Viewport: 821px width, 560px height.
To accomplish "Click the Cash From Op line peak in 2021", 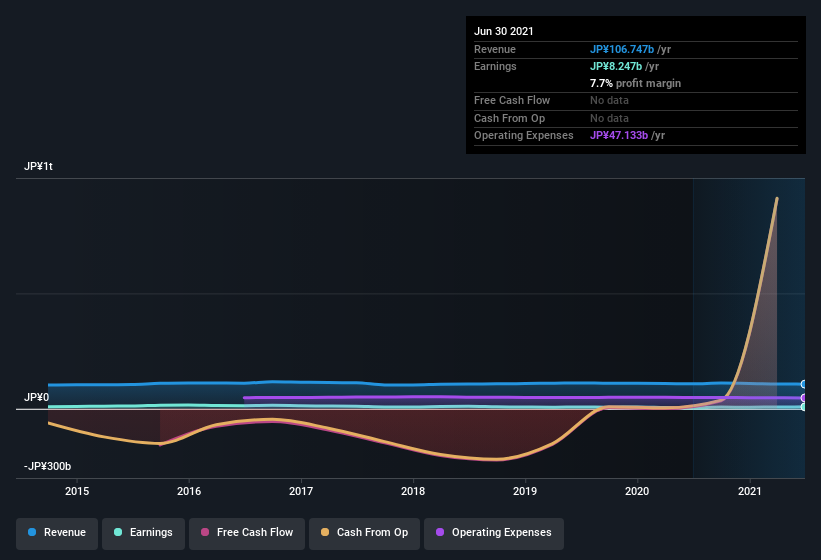I will (777, 198).
